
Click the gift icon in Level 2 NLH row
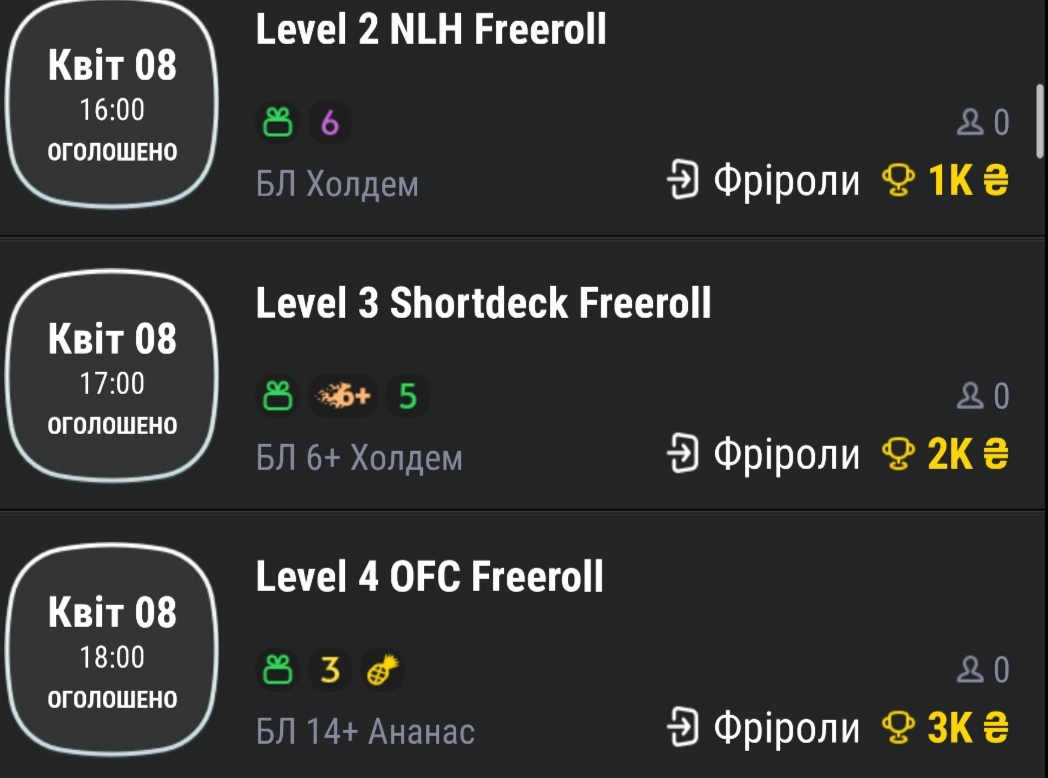point(277,123)
